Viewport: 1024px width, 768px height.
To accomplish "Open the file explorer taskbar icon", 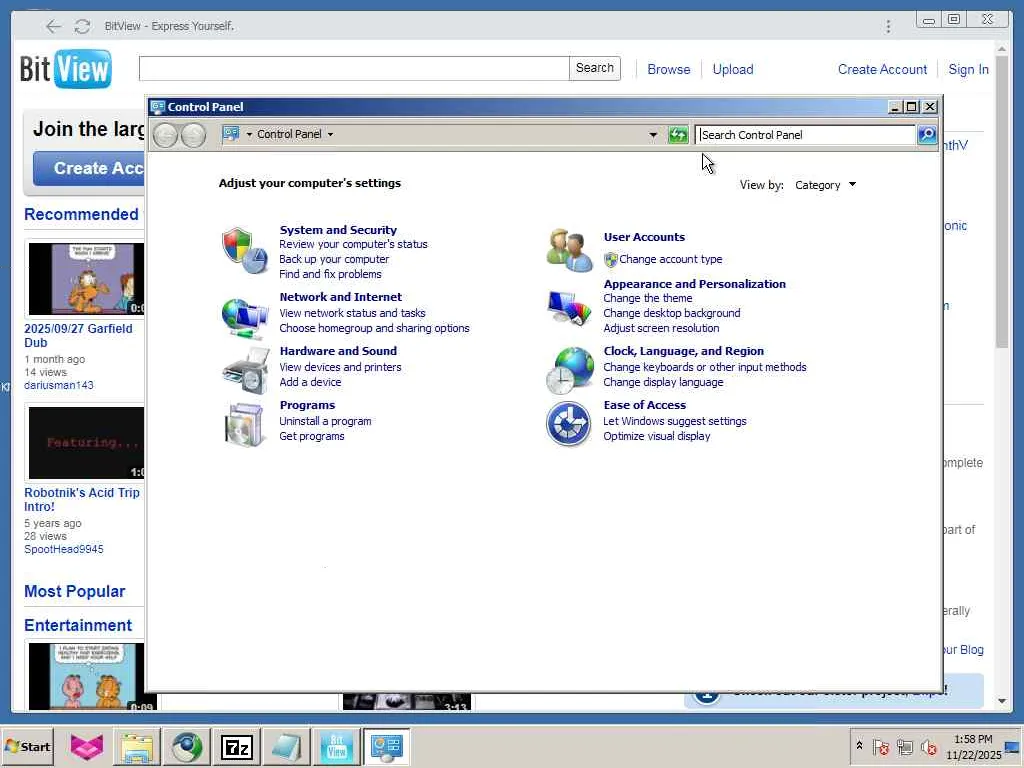I will pyautogui.click(x=136, y=746).
